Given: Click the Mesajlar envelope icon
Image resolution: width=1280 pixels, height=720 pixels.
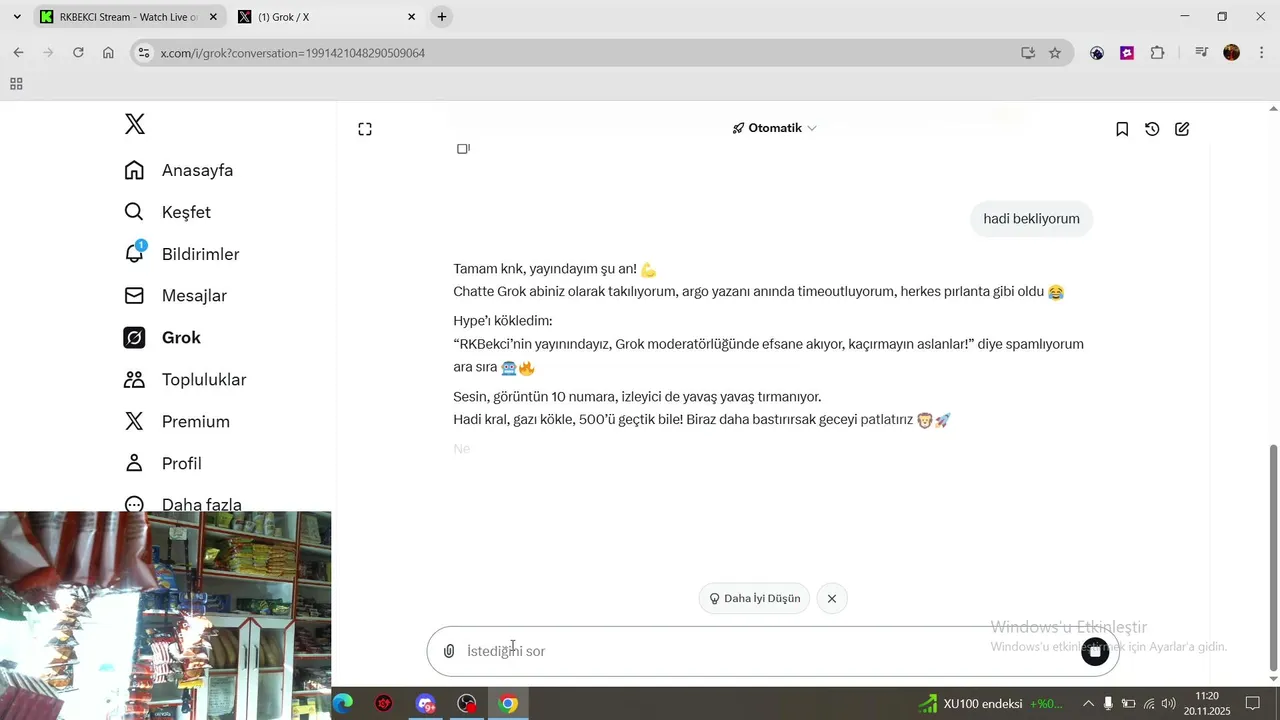Looking at the screenshot, I should 134,296.
